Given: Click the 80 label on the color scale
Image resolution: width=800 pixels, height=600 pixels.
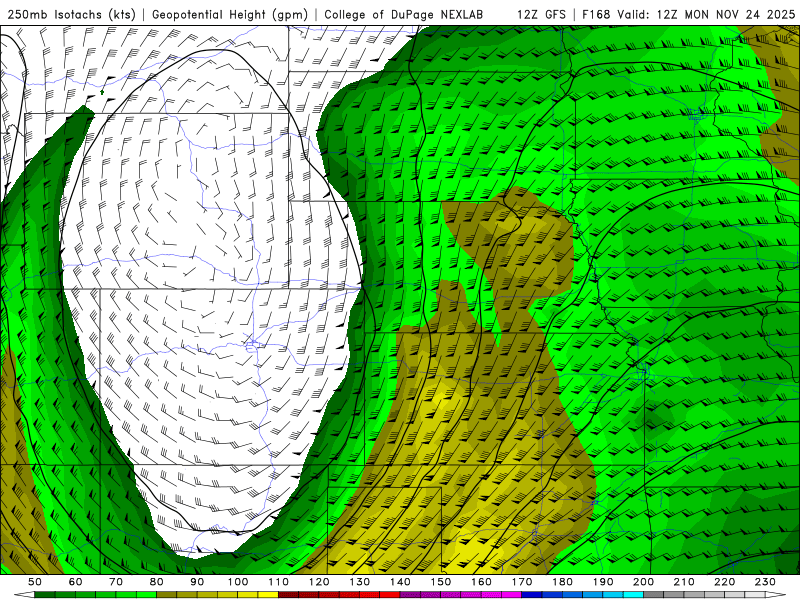Looking at the screenshot, I should tap(157, 582).
